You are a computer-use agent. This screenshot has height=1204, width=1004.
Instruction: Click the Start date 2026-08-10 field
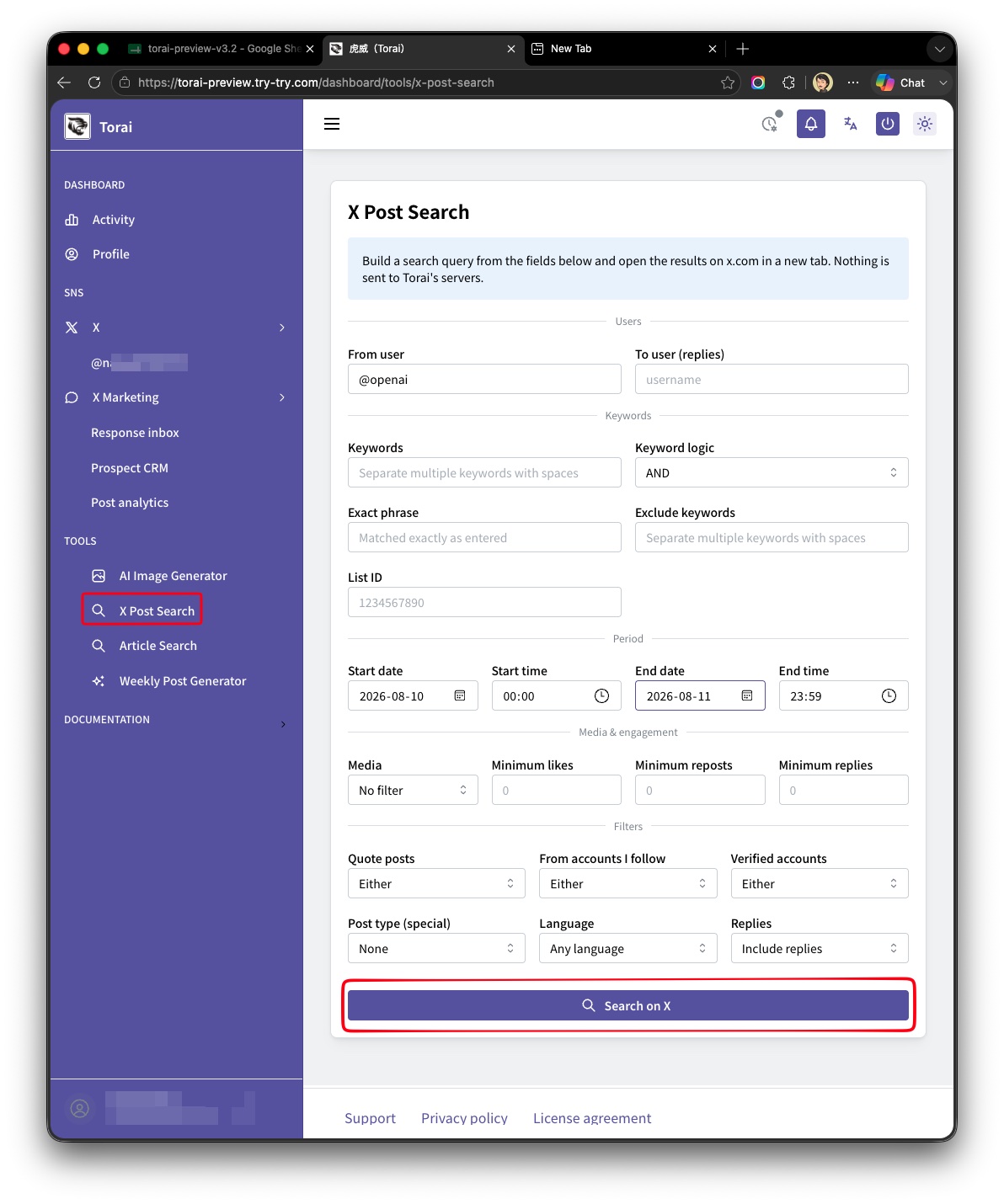pyautogui.click(x=413, y=695)
